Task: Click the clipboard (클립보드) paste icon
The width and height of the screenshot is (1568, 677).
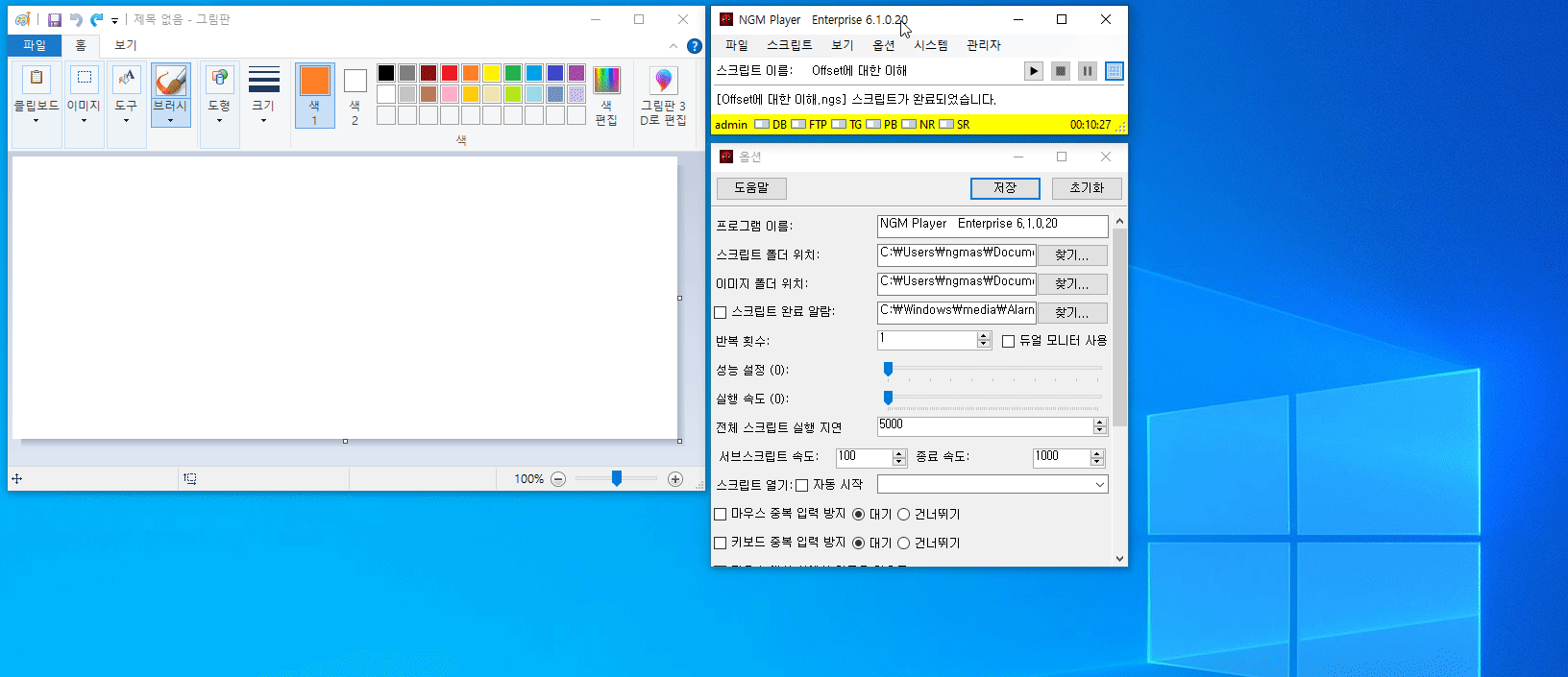Action: (37, 79)
